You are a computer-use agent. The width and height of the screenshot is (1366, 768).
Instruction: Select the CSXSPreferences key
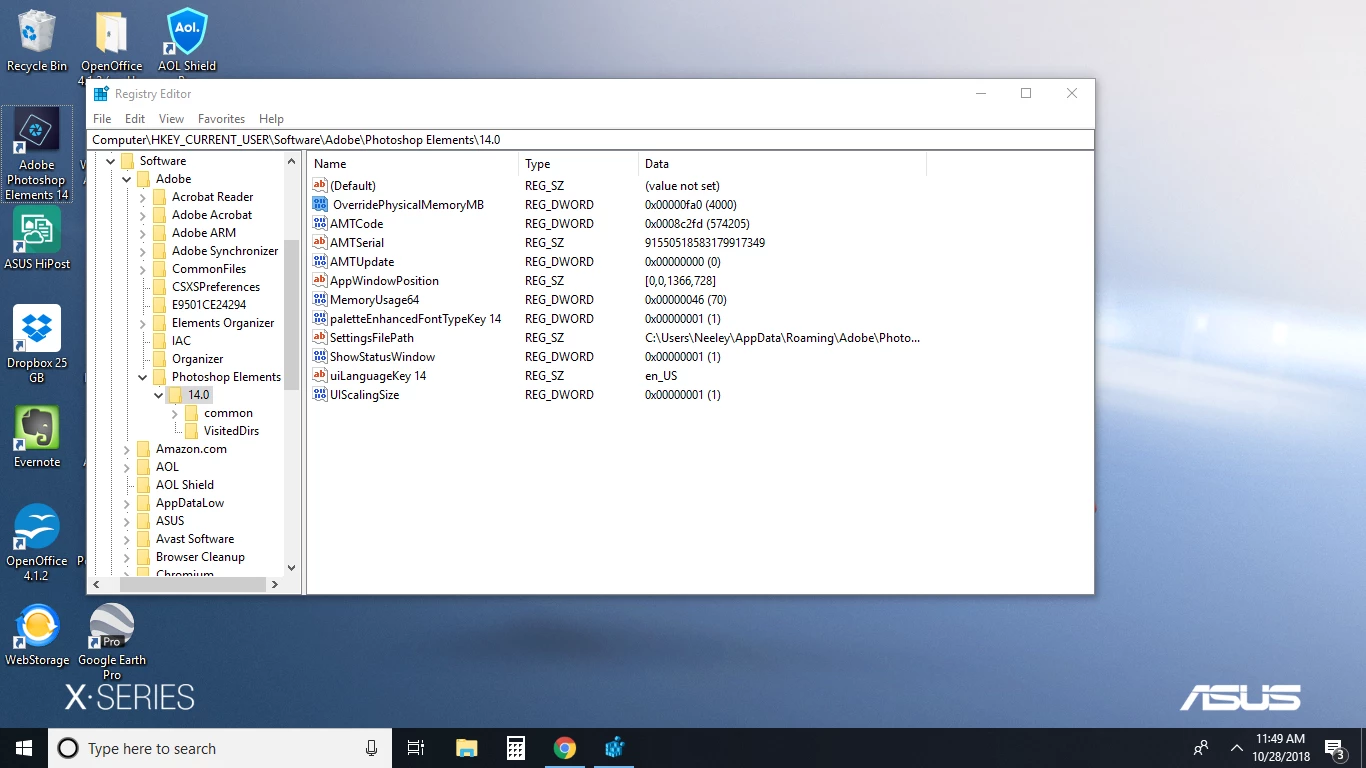[x=215, y=287]
